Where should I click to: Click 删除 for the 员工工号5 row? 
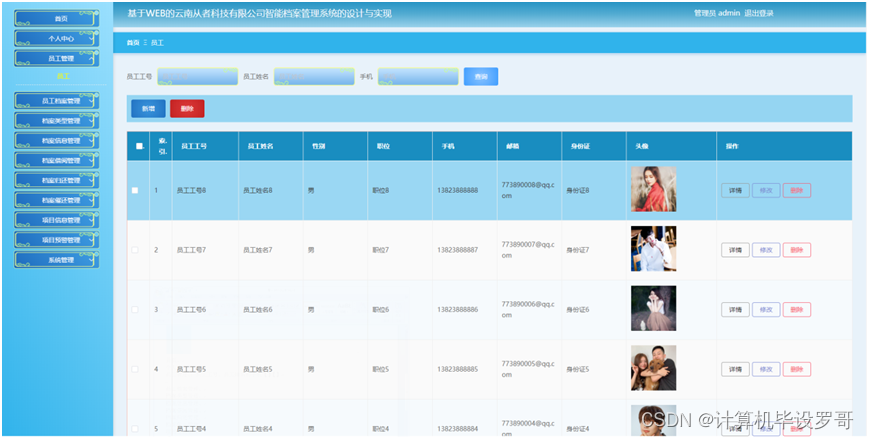[797, 369]
